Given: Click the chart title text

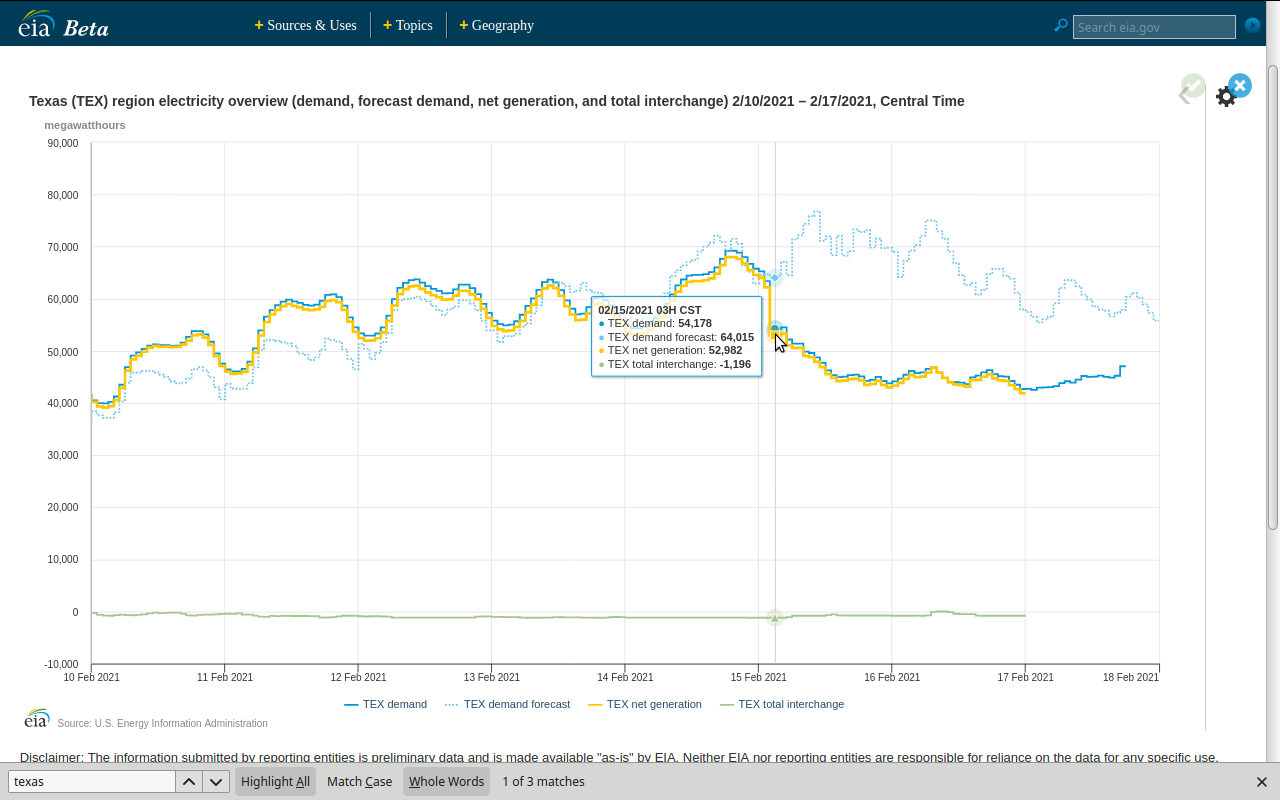Looking at the screenshot, I should coord(496,101).
